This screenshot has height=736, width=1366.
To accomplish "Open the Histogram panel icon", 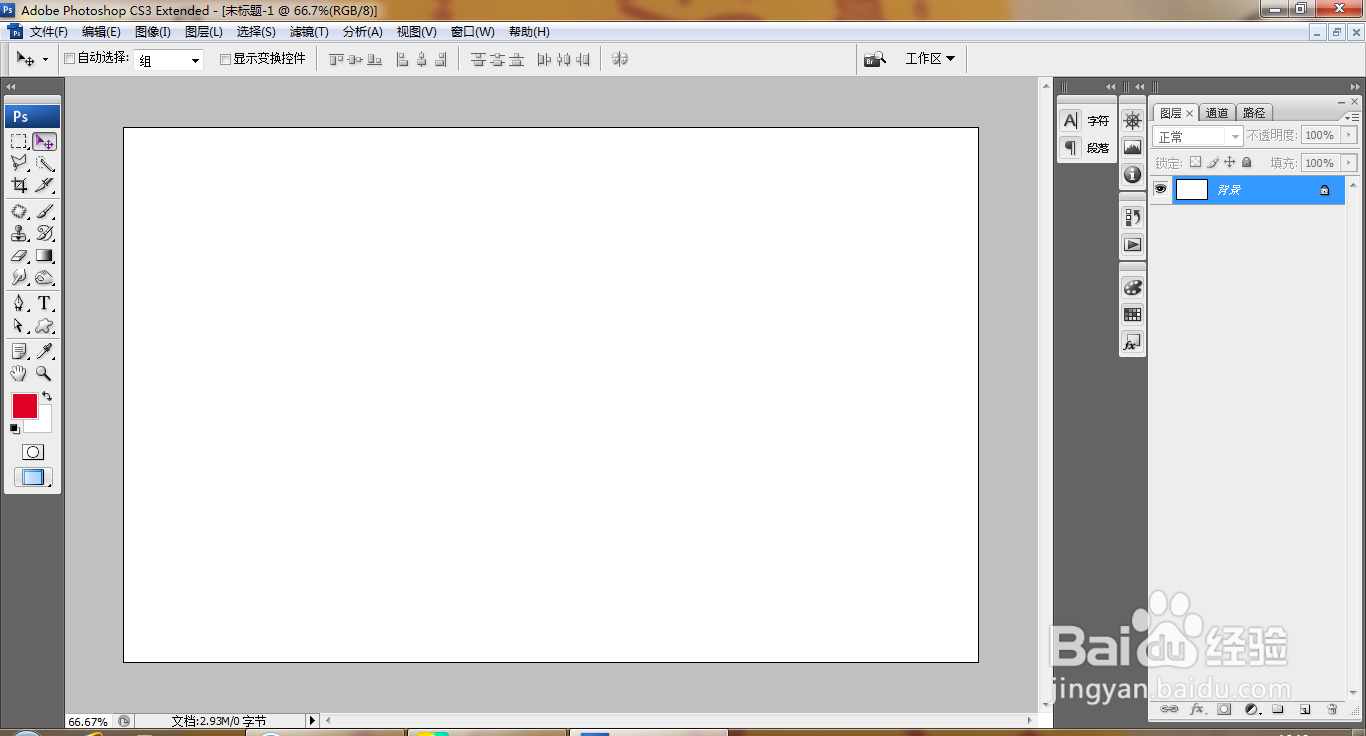I will pyautogui.click(x=1132, y=147).
